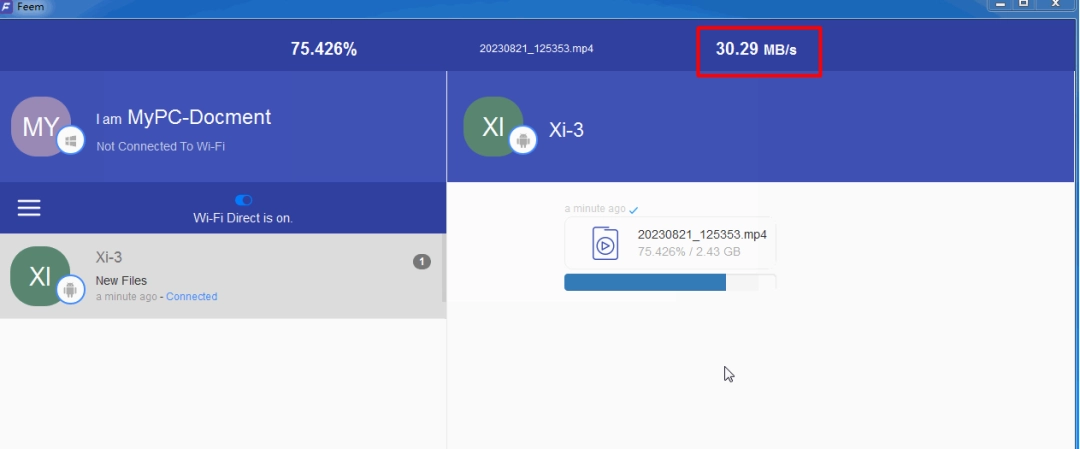Click the 75.426% / 2.43 GB text

point(689,252)
